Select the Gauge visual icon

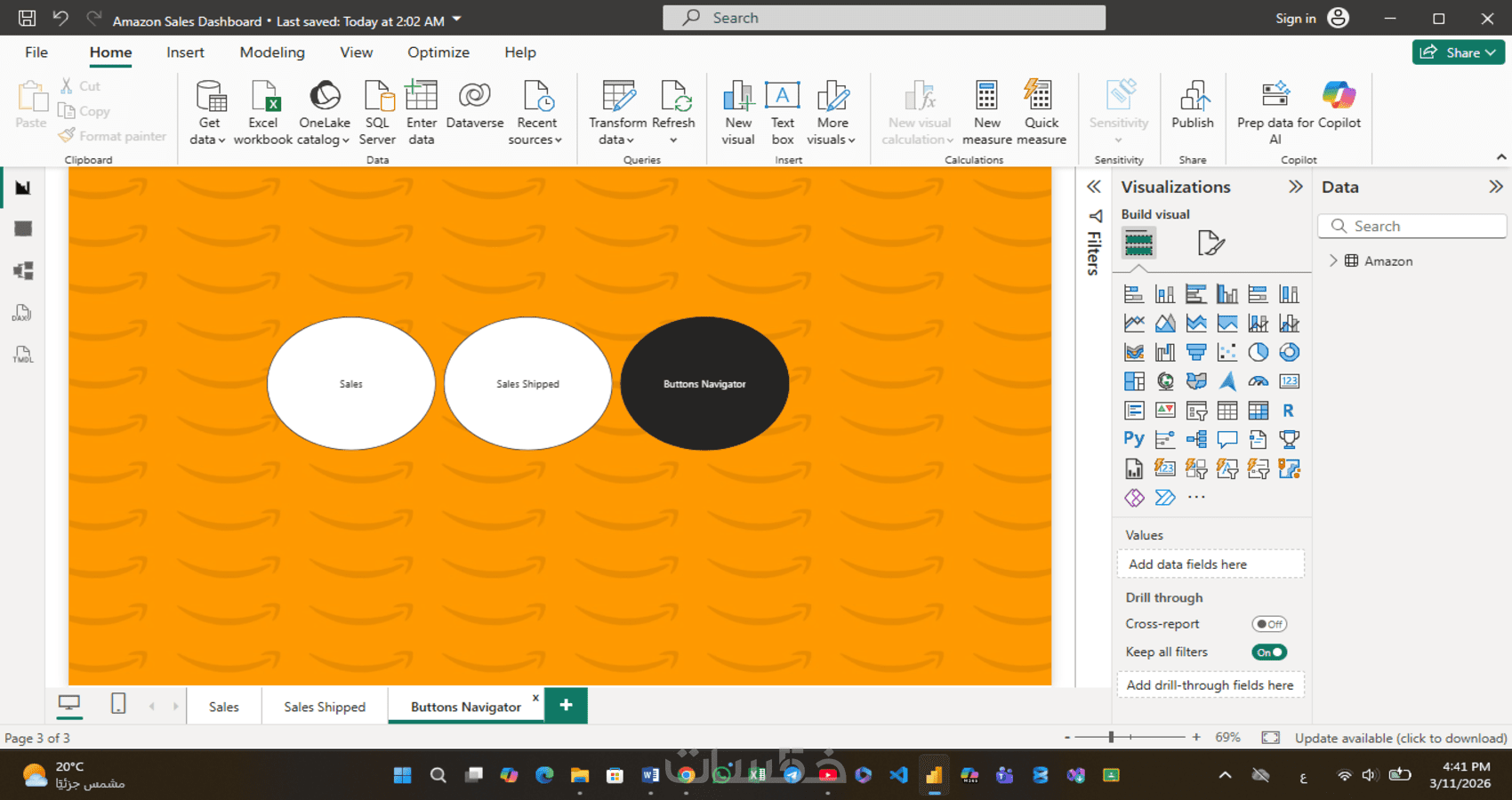click(1259, 381)
